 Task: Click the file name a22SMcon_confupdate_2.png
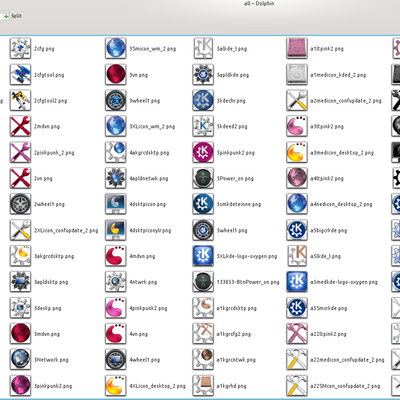click(345, 386)
